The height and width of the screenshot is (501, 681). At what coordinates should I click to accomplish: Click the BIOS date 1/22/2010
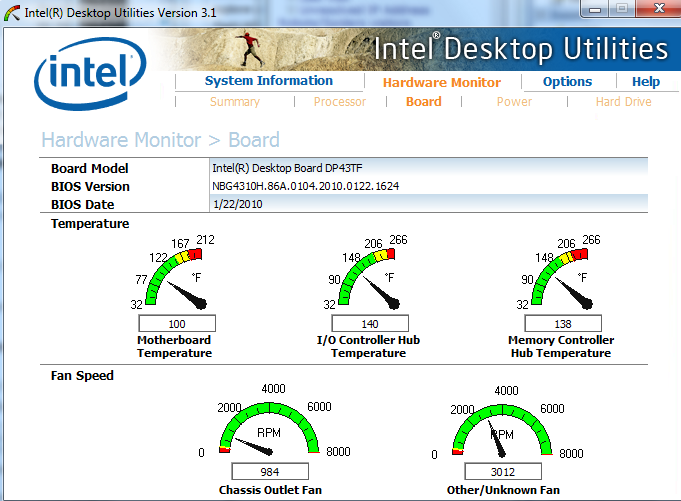238,204
